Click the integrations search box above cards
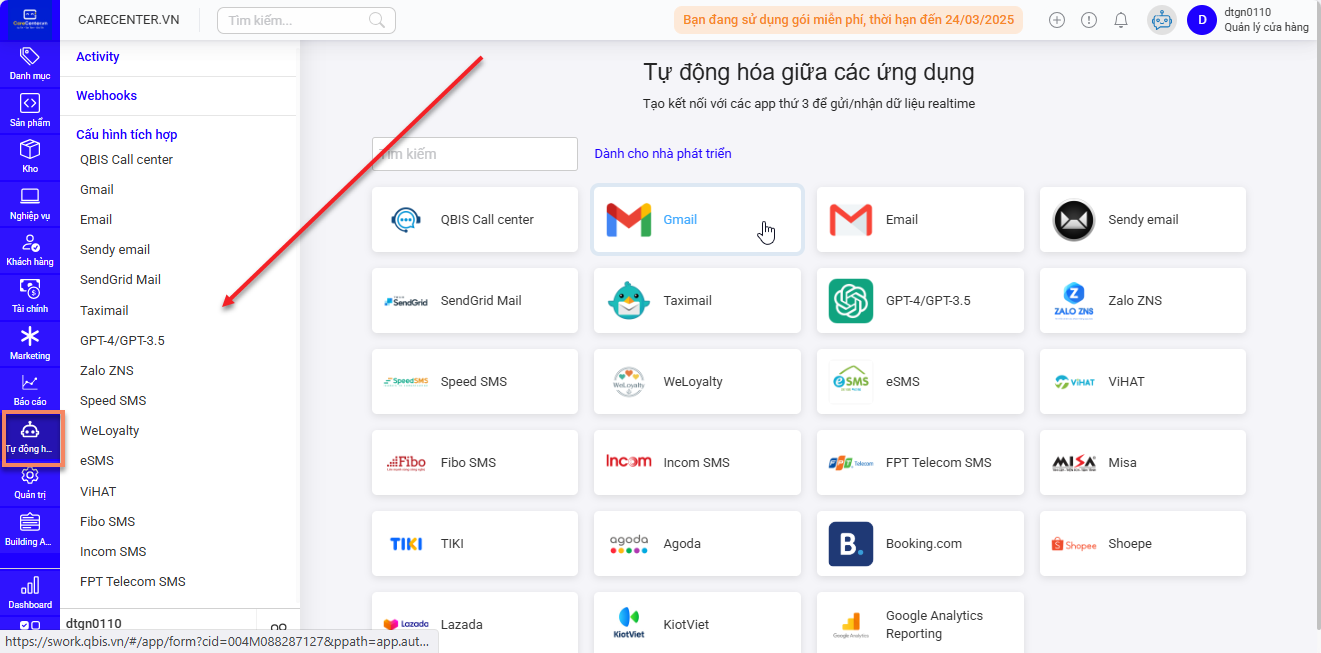Viewport: 1321px width, 653px height. tap(475, 154)
